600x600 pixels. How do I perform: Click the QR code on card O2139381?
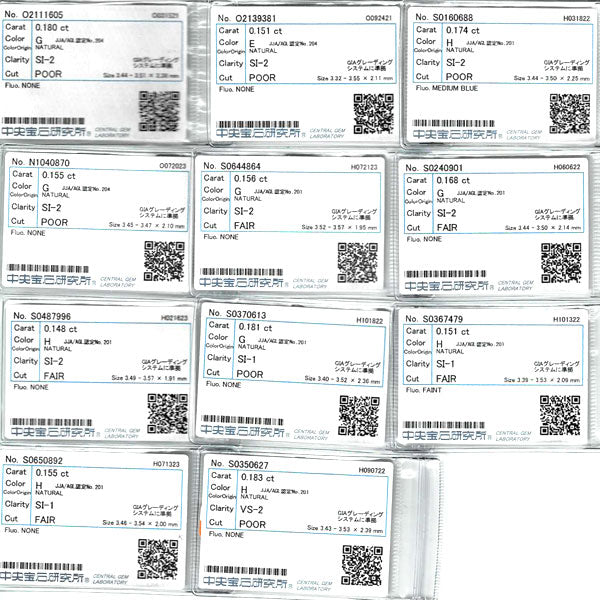pos(373,111)
